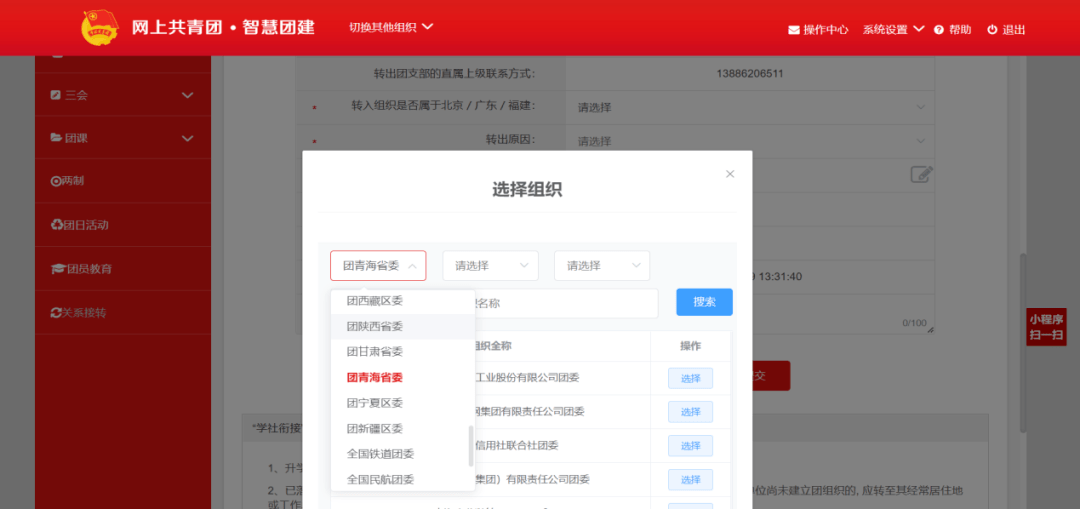This screenshot has height=509, width=1080.
Task: Open 转入组织是否属于北京/广东/福建 dropdown
Action: point(750,107)
